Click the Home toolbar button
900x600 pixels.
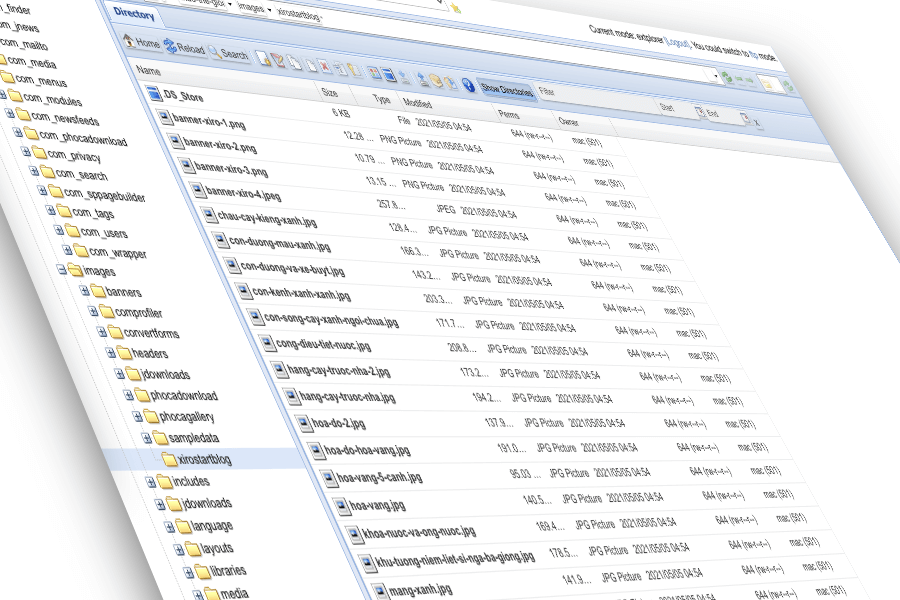click(x=141, y=42)
